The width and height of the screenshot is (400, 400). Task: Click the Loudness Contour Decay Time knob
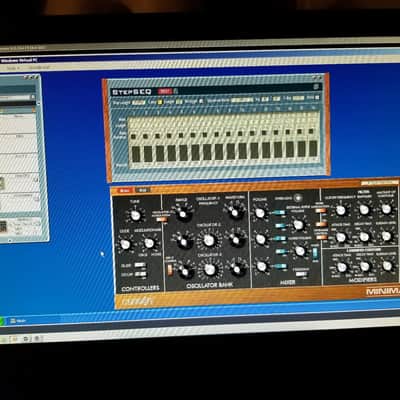point(365,266)
